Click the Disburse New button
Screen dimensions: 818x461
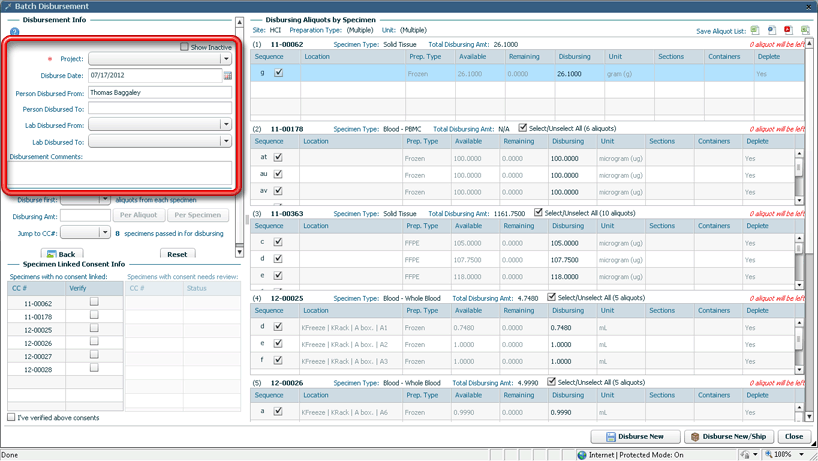pos(635,436)
